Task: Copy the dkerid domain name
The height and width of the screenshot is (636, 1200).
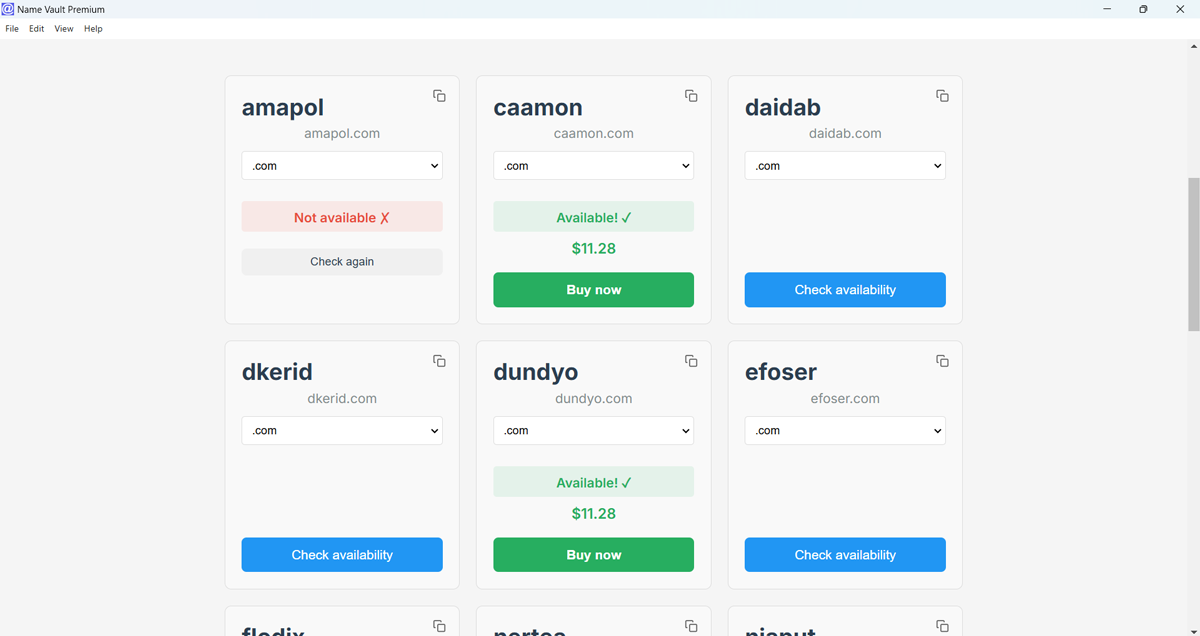Action: 439,361
